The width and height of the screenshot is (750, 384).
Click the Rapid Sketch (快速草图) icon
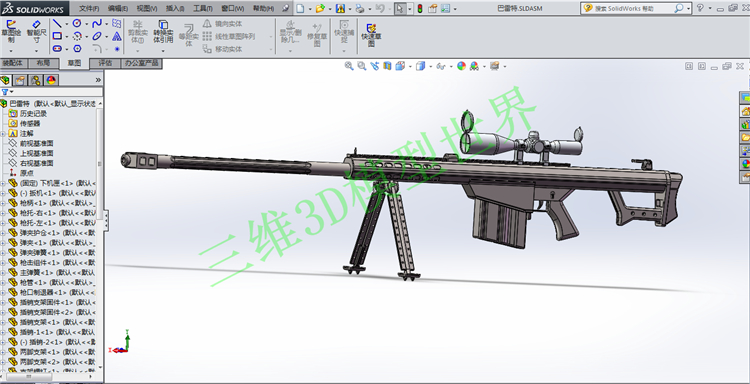pos(371,34)
